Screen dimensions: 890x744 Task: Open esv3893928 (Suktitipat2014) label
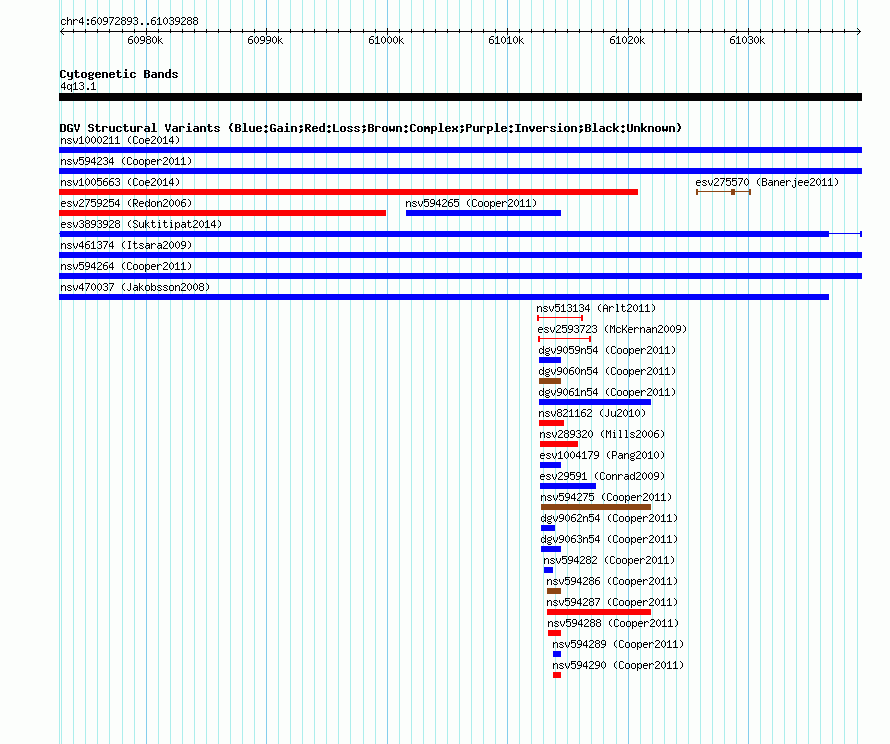pyautogui.click(x=141, y=224)
